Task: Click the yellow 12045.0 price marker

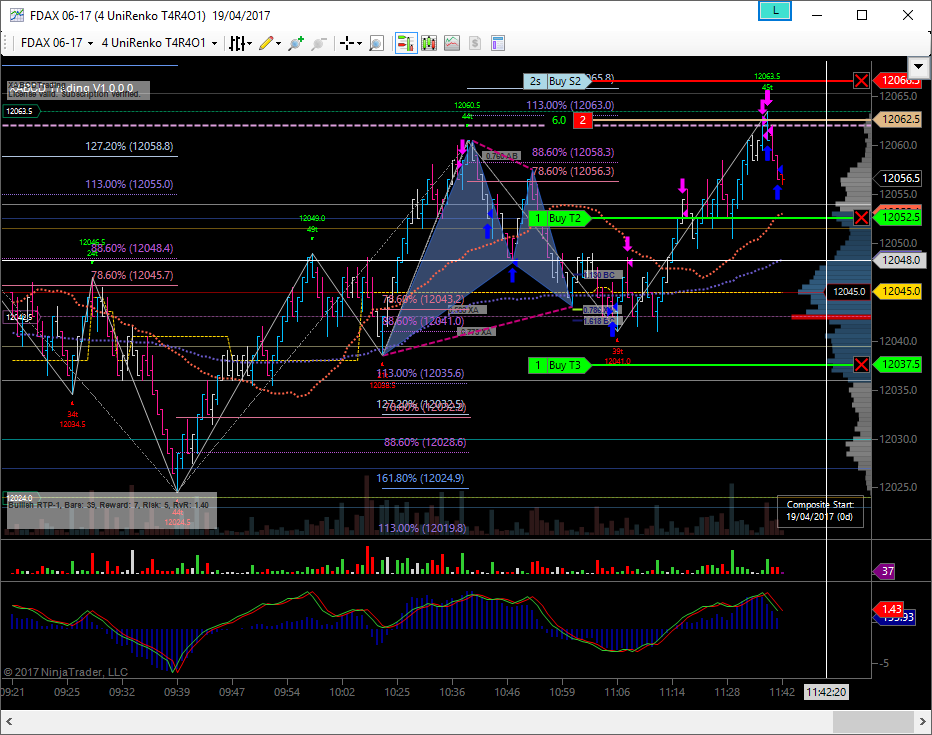Action: click(898, 292)
